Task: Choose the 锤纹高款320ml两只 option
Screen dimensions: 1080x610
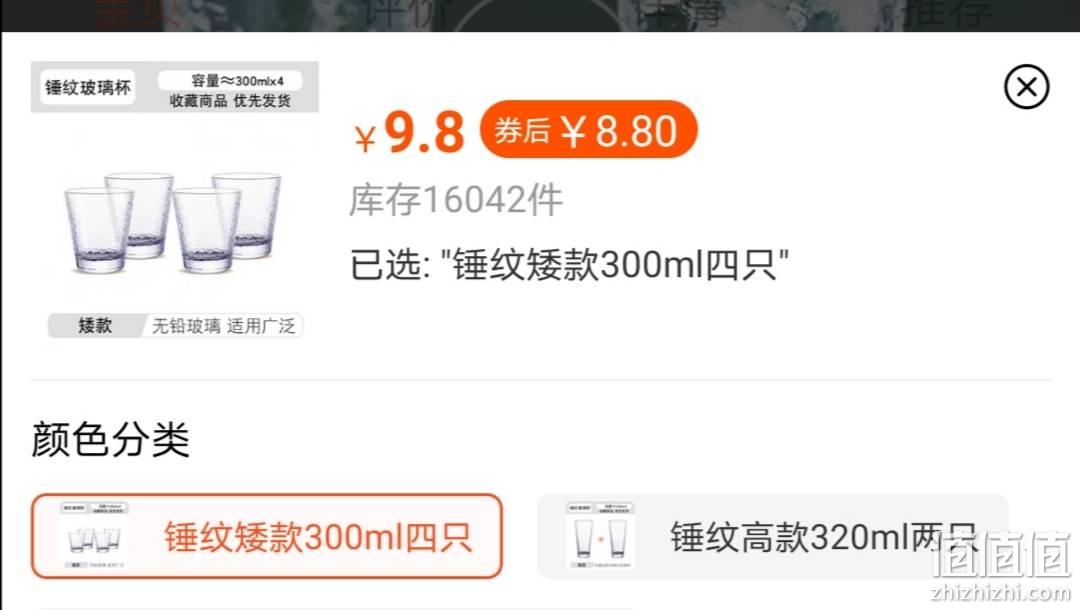Action: [773, 536]
